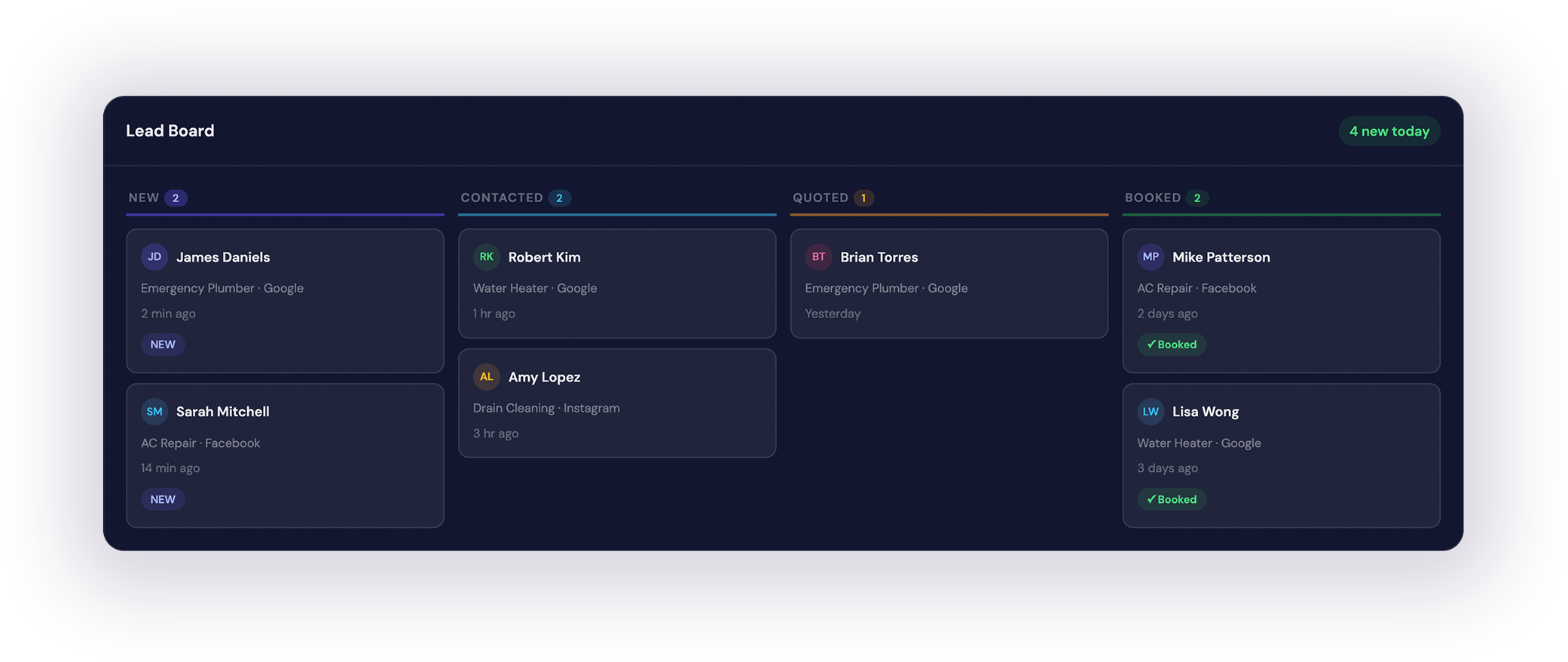
Task: Click the NEW tag on James Daniels card
Action: [x=163, y=345]
